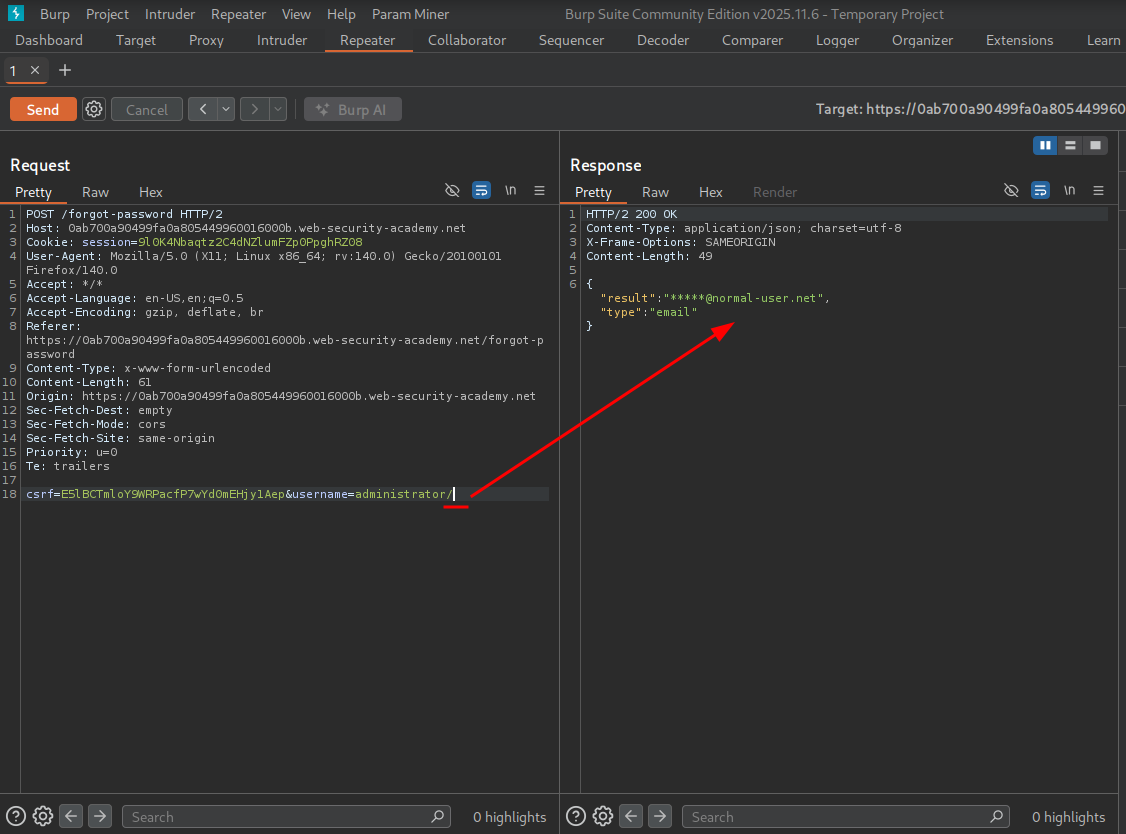The width and height of the screenshot is (1126, 834).
Task: Switch Response view to Raw
Action: tap(655, 192)
